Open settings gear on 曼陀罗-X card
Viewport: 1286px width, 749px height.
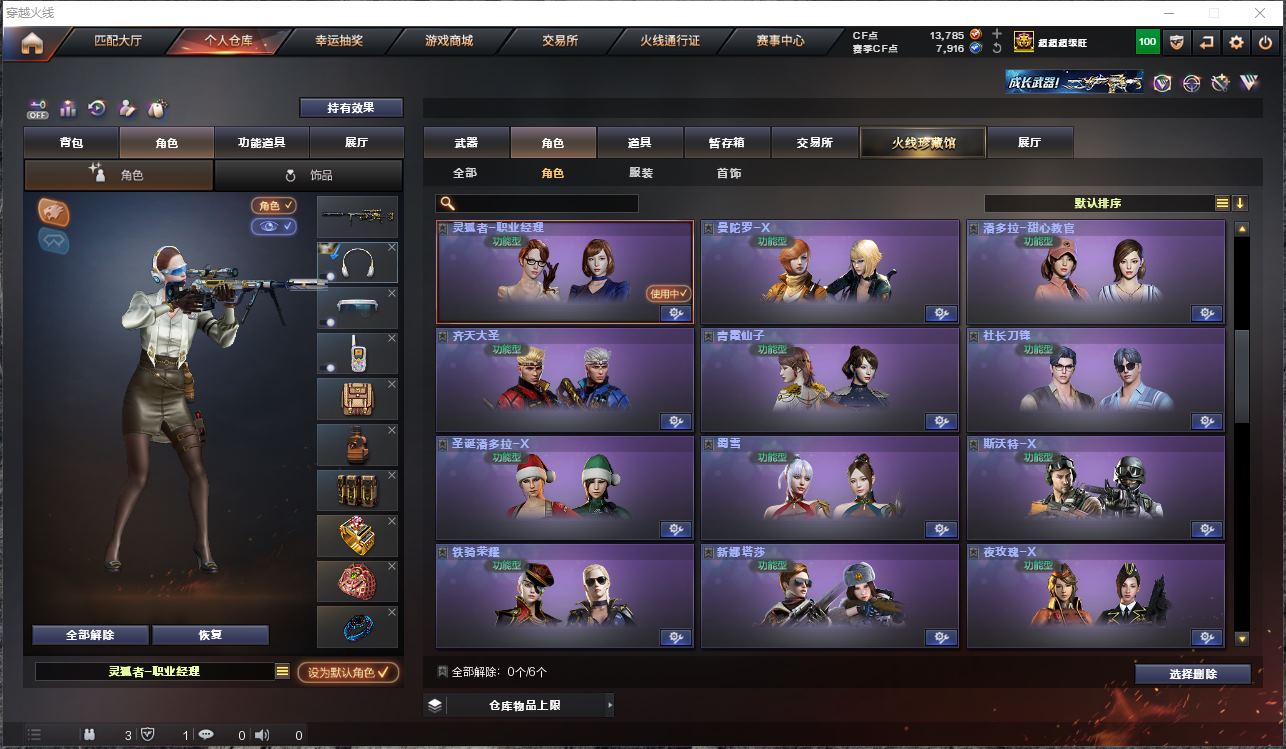pyautogui.click(x=941, y=314)
